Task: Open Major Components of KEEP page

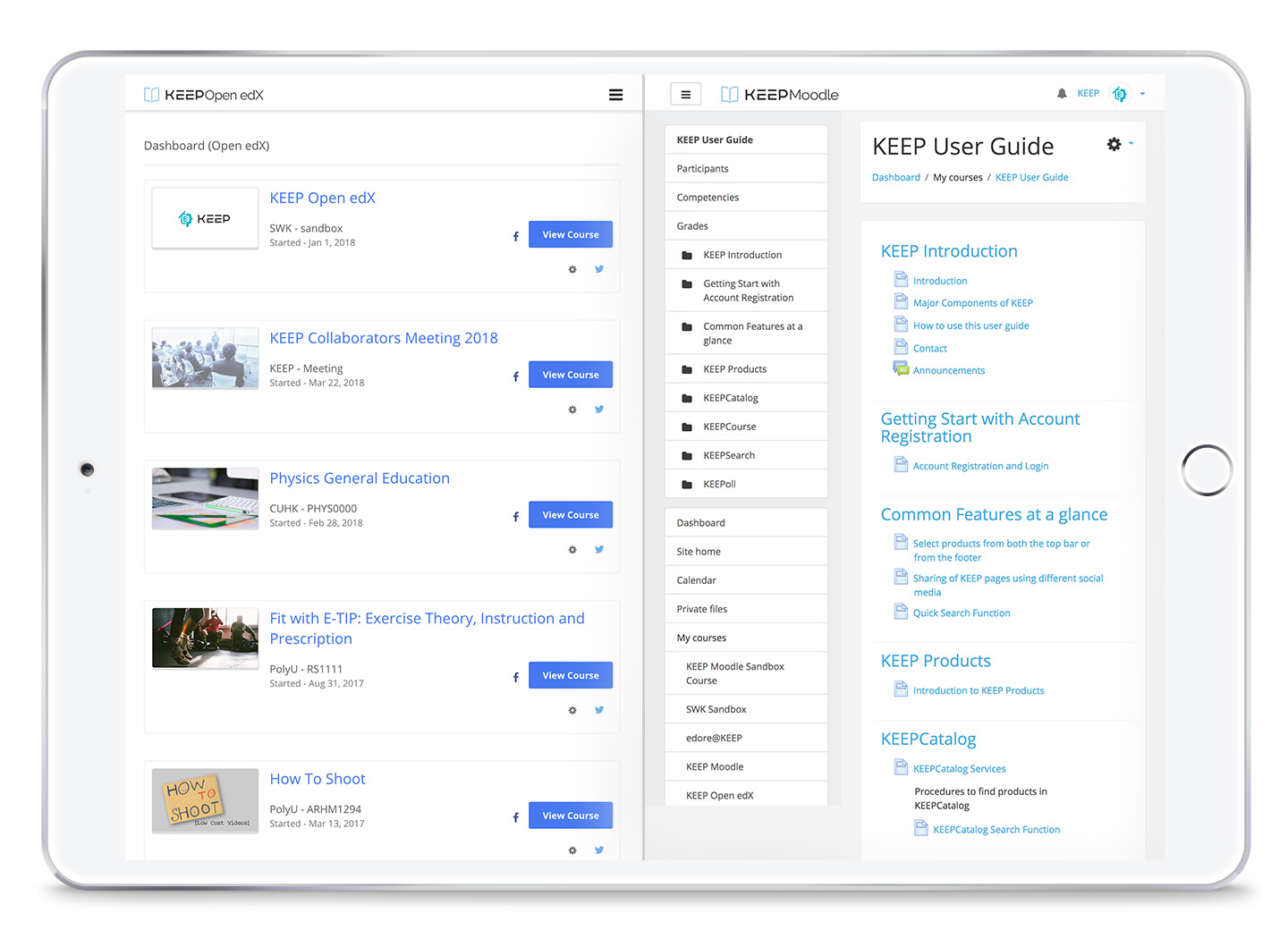Action: tap(973, 303)
